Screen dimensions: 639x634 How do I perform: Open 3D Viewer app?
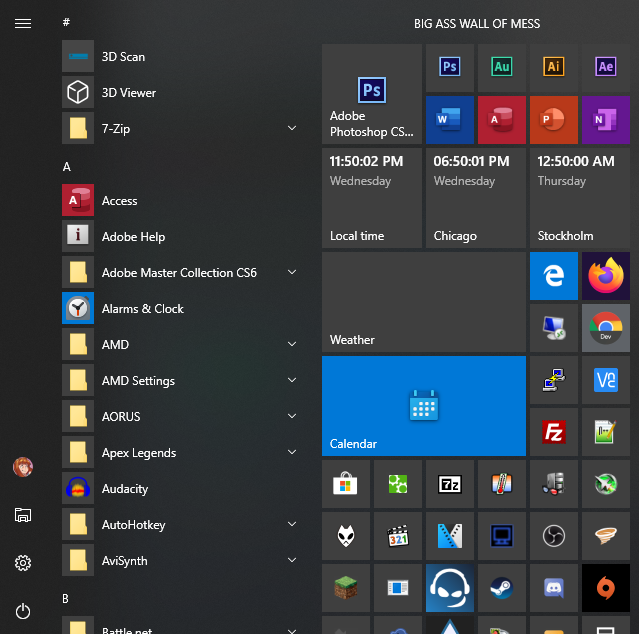tap(183, 92)
